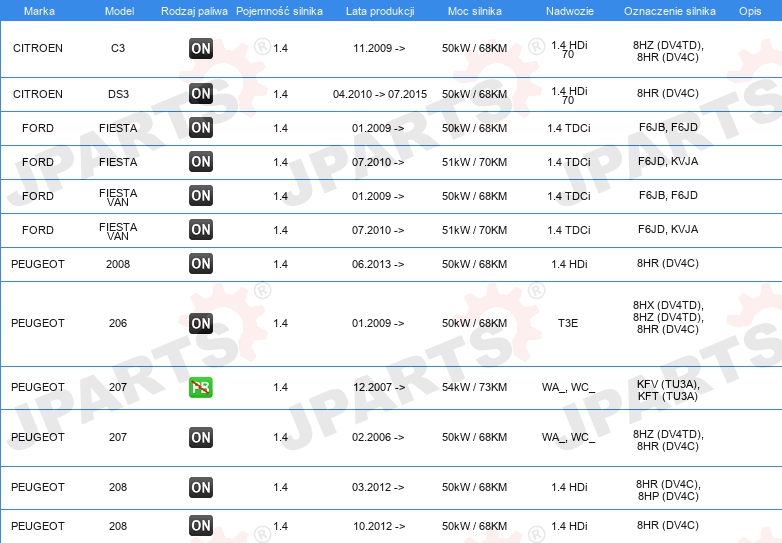782x543 pixels.
Task: Click the ON icon in Peugeot 208 10.2012 row
Action: 201,526
